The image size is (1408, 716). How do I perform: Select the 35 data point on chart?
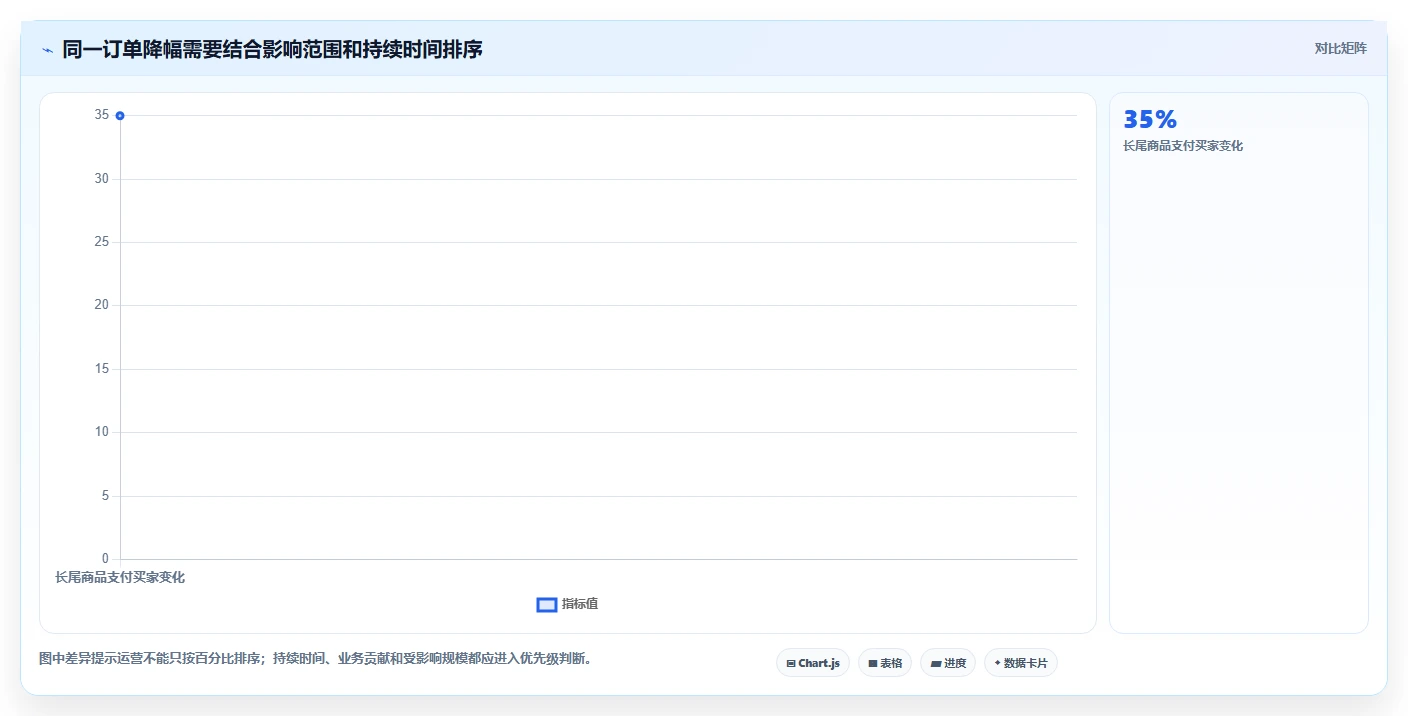[x=120, y=116]
